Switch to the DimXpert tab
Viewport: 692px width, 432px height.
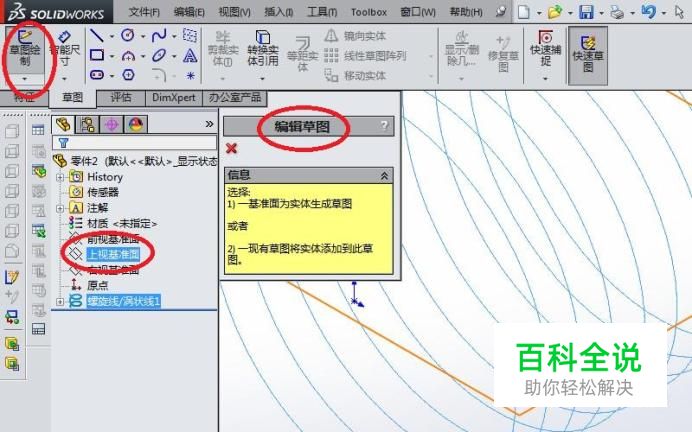174,98
